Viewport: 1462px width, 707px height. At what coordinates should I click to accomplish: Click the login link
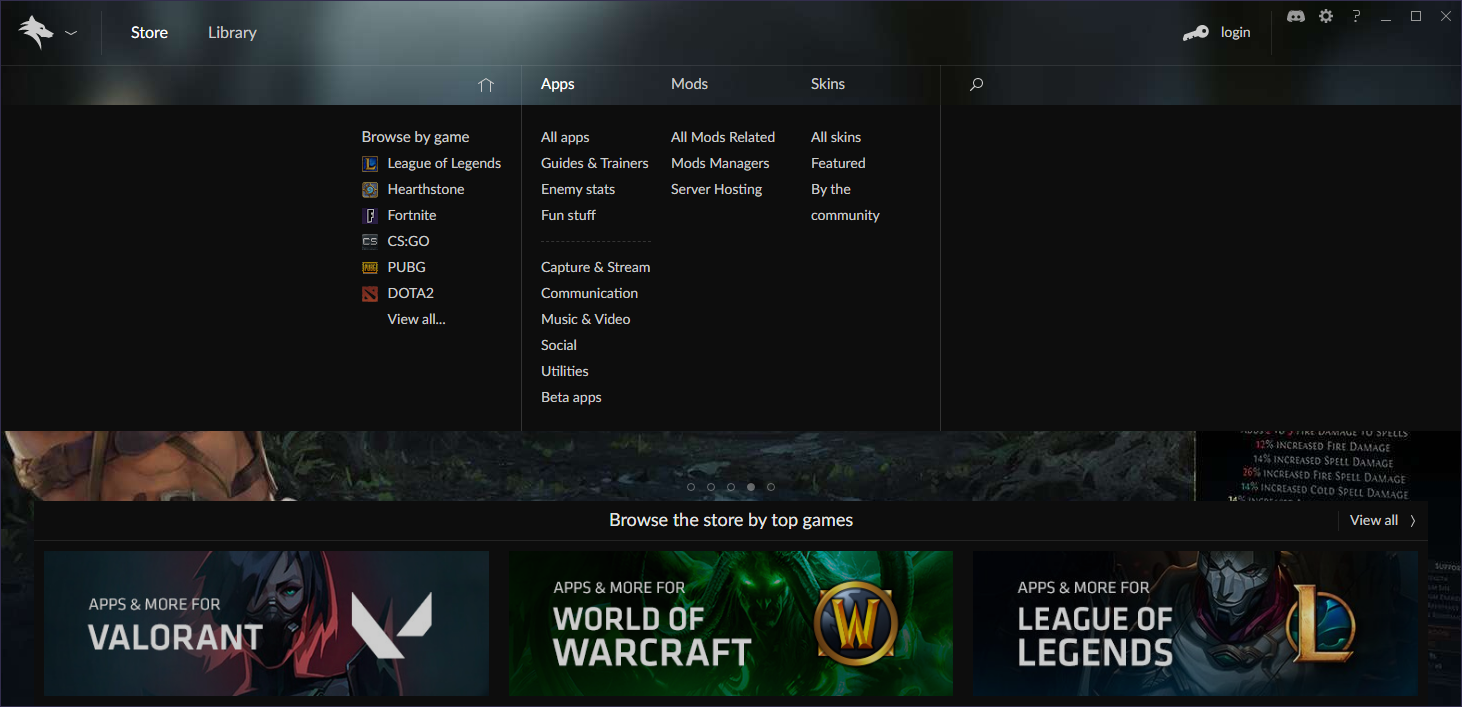[x=1235, y=33]
